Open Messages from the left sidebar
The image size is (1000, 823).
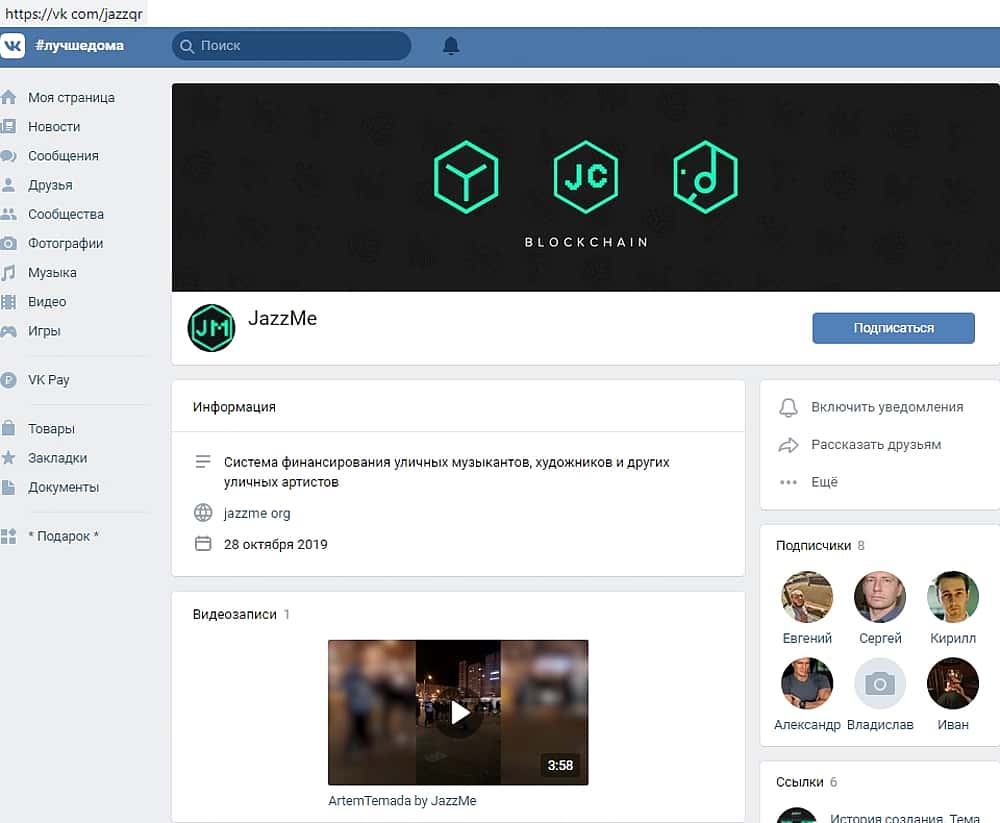pyautogui.click(x=63, y=156)
